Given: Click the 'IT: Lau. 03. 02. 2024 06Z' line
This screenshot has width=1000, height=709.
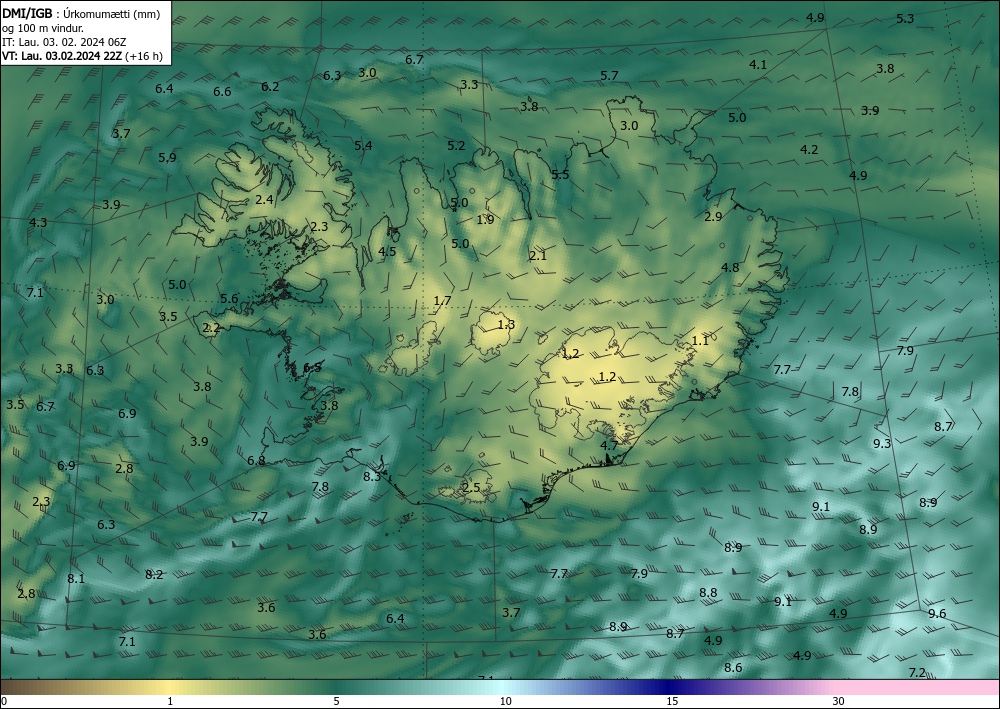Looking at the screenshot, I should coord(64,42).
